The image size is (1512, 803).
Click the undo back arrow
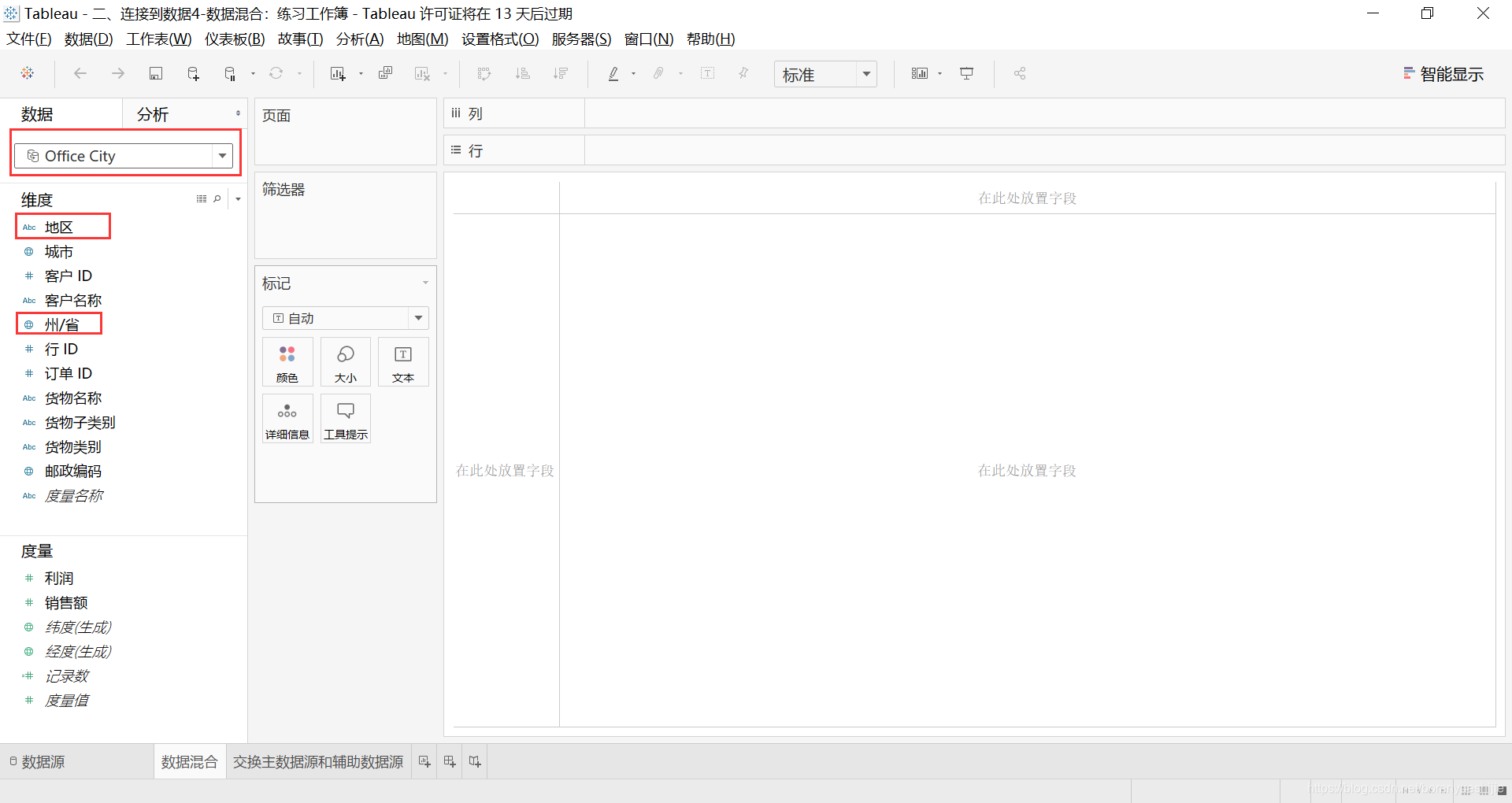coord(80,73)
